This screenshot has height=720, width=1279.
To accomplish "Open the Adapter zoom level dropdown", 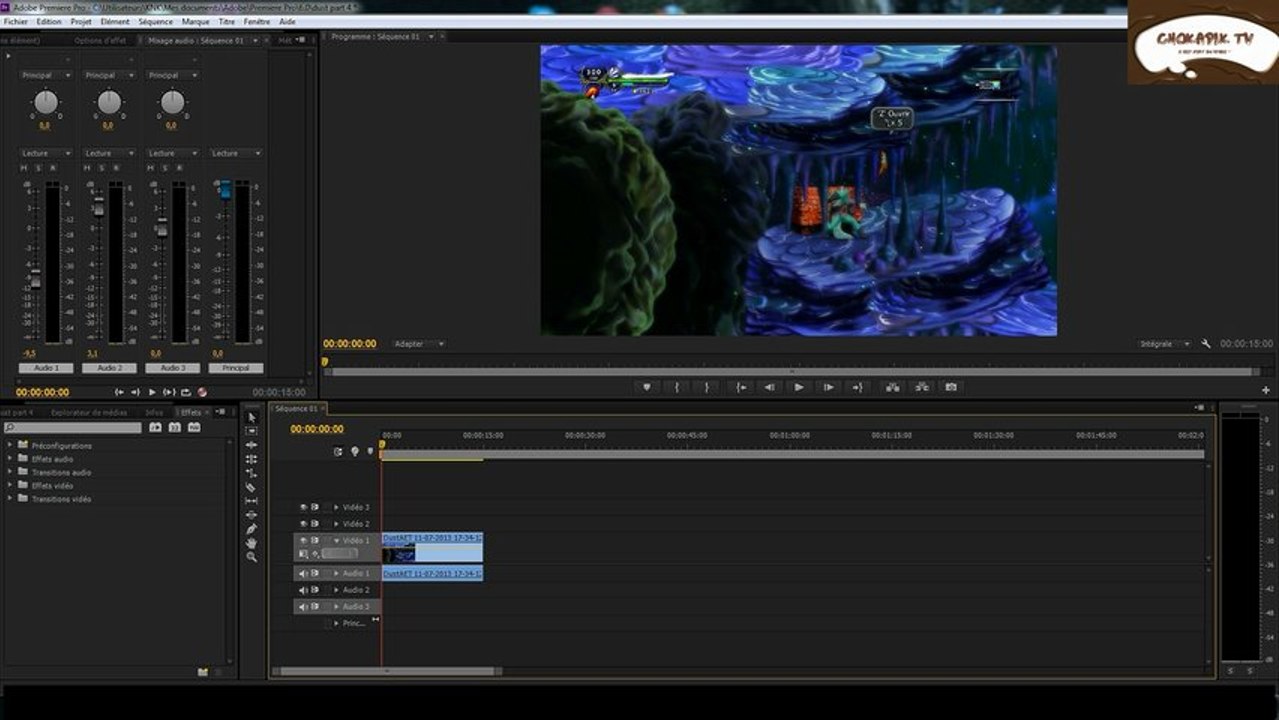I will (419, 344).
